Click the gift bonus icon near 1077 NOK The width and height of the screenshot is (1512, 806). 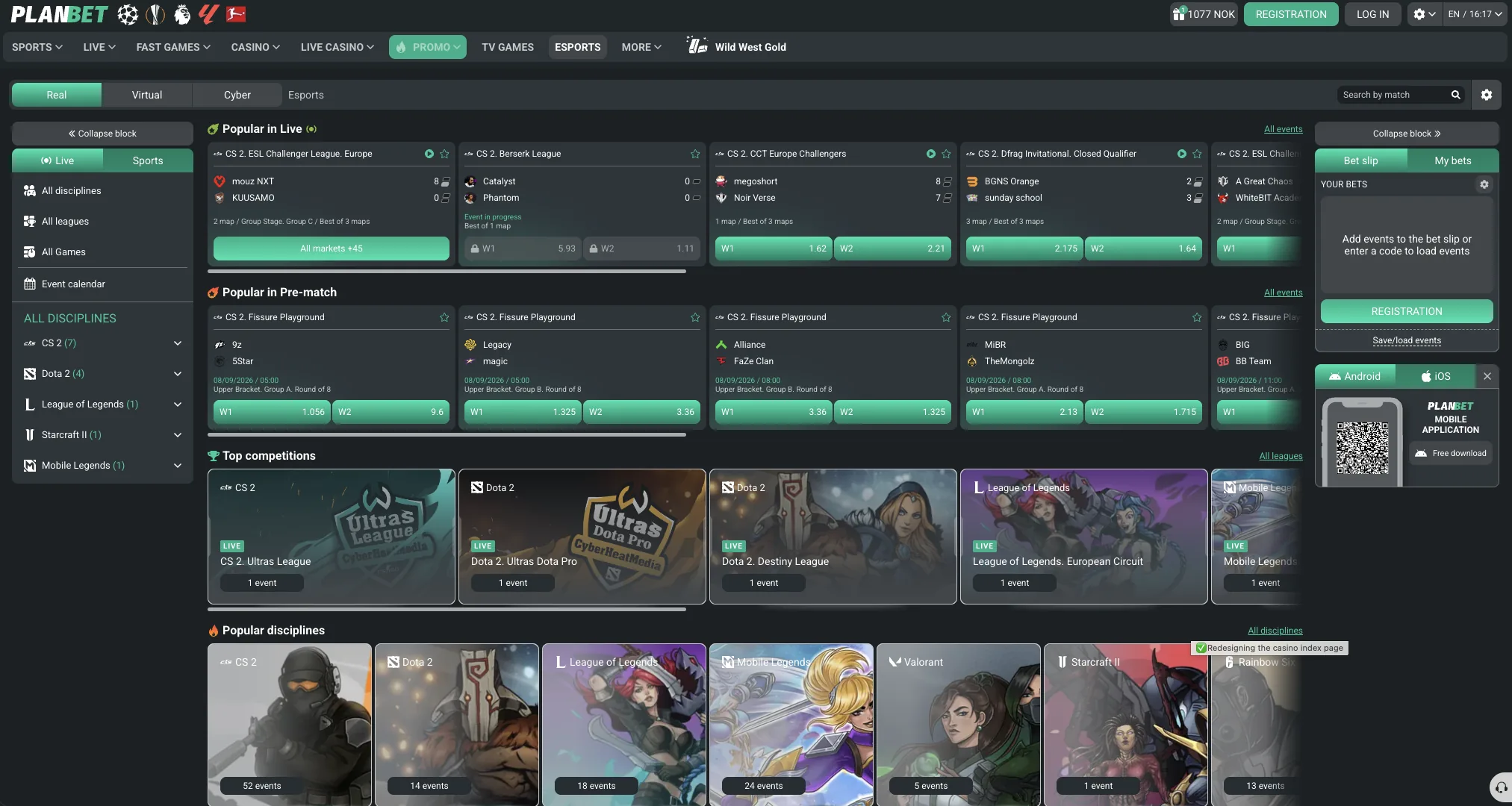pos(1179,13)
